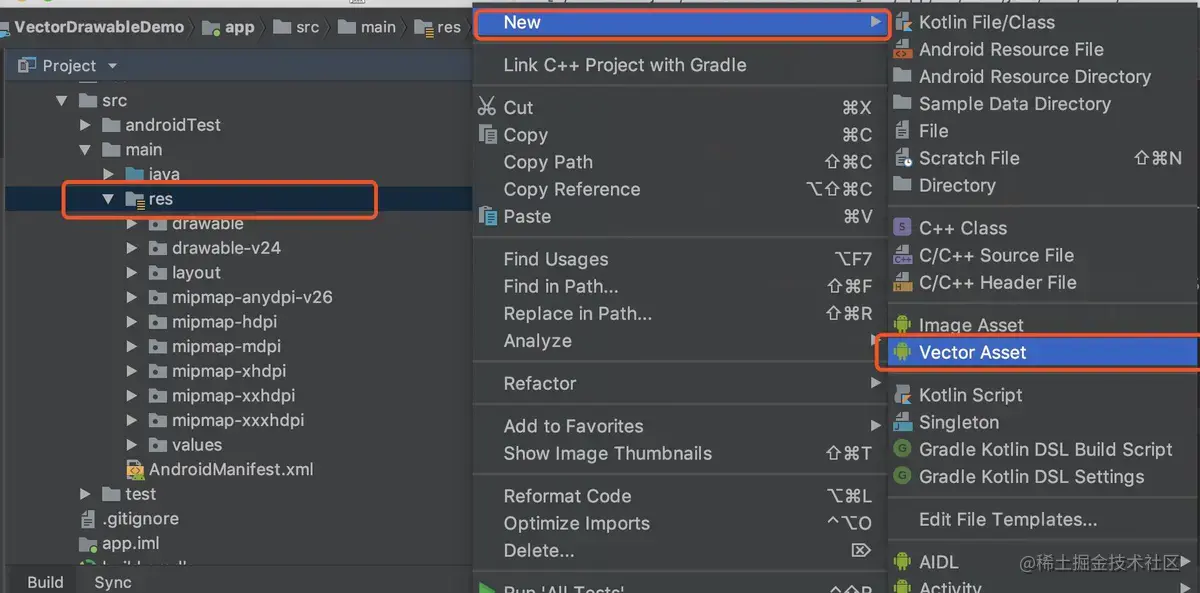Create a new Image Asset
This screenshot has height=593, width=1200.
click(x=971, y=324)
